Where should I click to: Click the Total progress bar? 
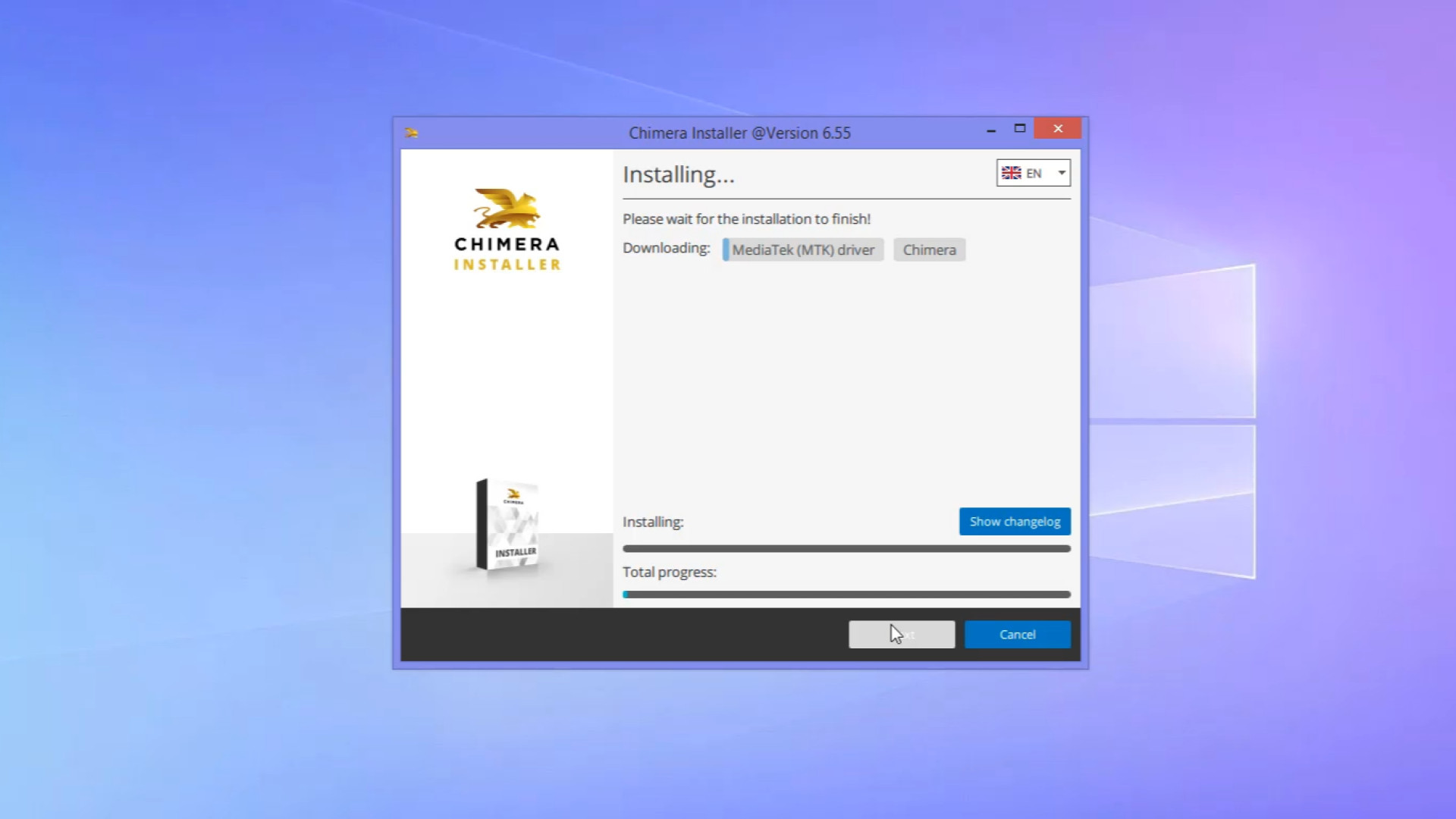[846, 595]
